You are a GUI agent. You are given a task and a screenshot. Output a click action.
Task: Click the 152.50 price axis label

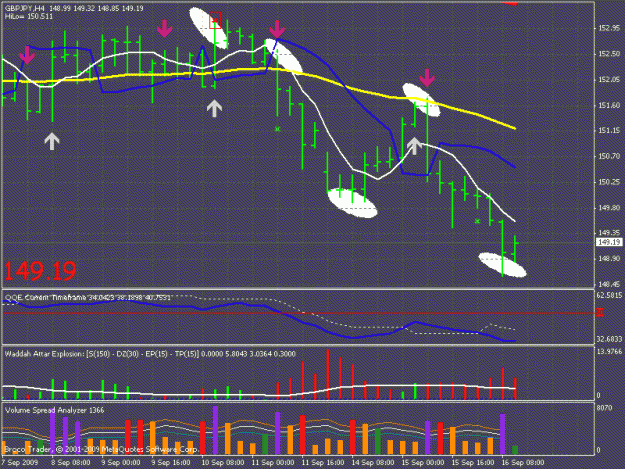pos(609,54)
